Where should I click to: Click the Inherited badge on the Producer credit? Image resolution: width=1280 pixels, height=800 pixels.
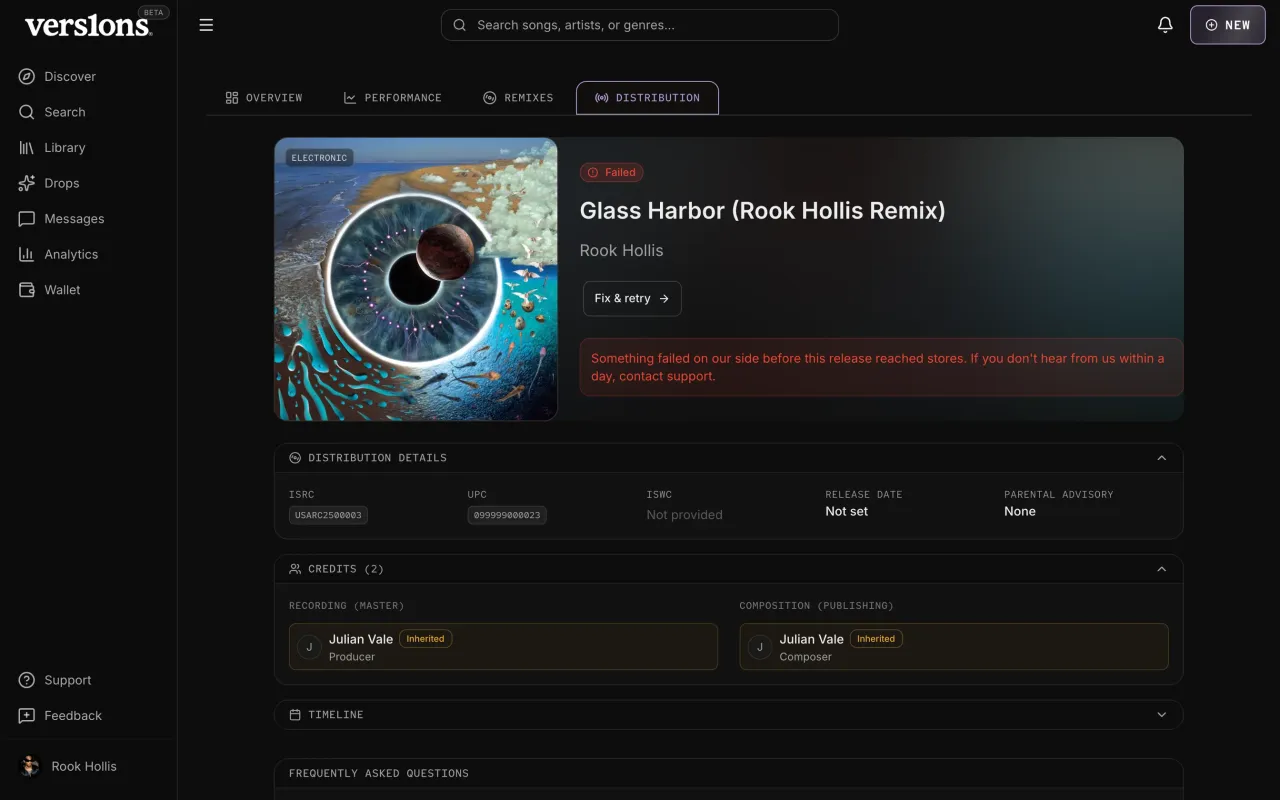point(425,639)
